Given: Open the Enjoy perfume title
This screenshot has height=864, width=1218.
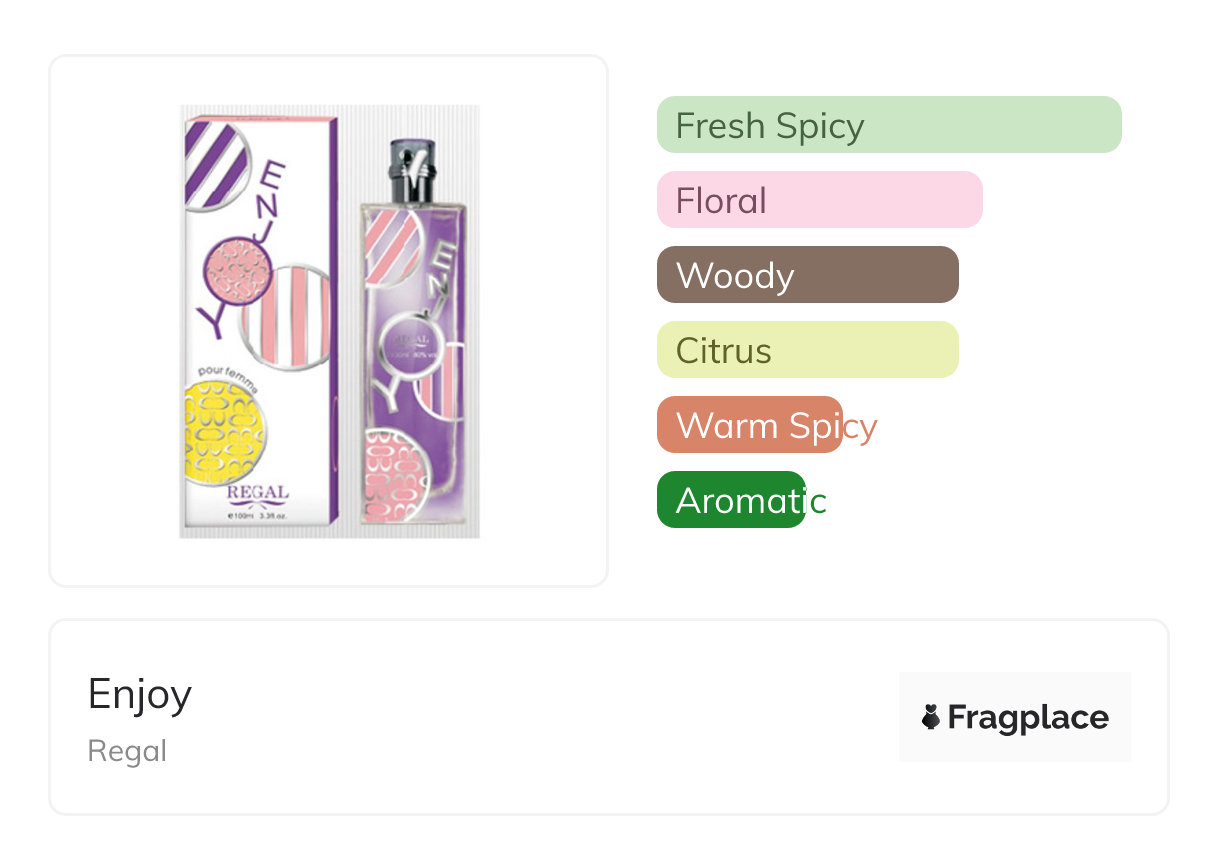Looking at the screenshot, I should tap(140, 694).
